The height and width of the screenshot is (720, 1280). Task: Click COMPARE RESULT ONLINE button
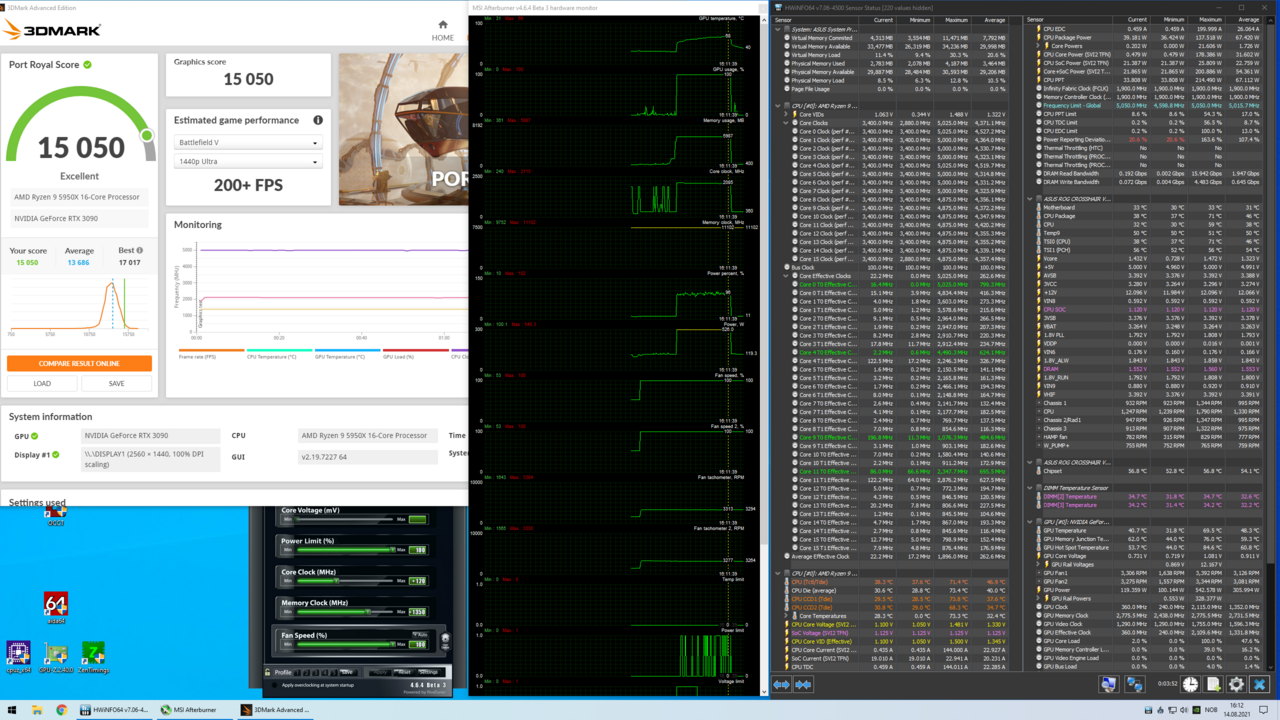point(79,364)
